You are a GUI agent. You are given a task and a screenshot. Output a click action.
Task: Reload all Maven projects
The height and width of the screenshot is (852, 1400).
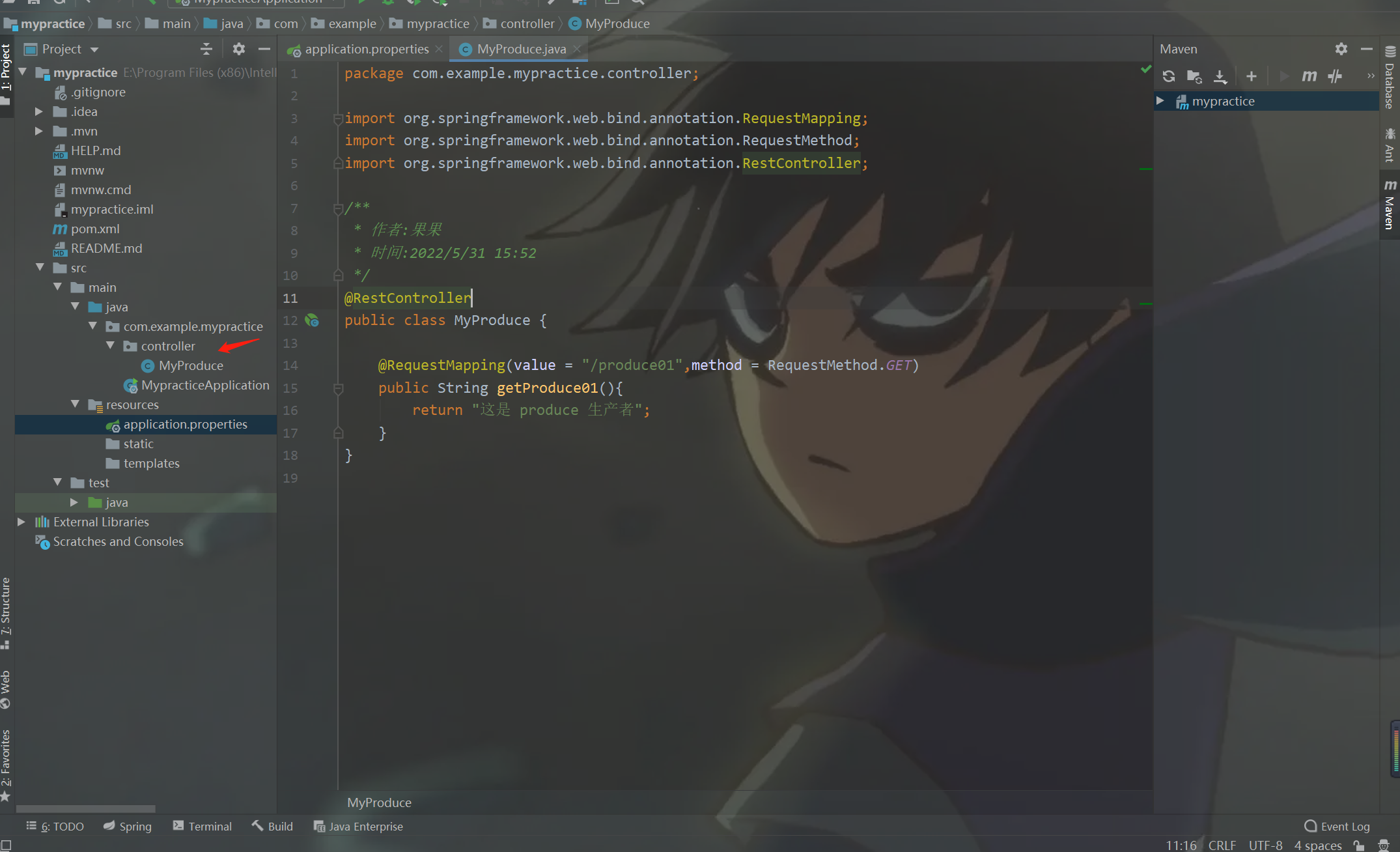point(1169,76)
